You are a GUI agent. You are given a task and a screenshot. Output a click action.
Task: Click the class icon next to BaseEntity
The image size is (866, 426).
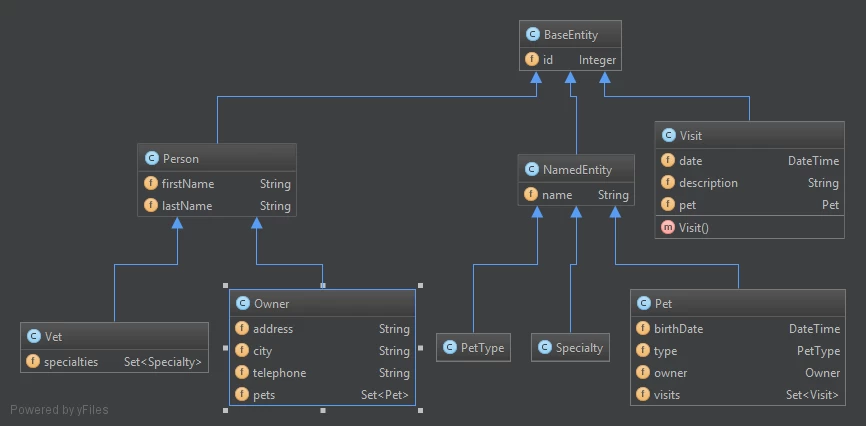coord(532,35)
